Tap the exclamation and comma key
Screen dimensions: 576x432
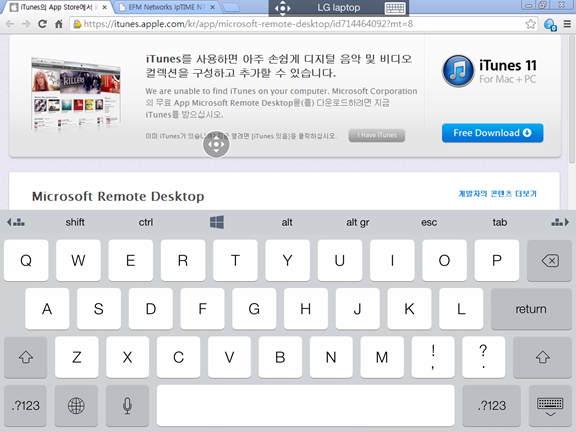click(433, 357)
